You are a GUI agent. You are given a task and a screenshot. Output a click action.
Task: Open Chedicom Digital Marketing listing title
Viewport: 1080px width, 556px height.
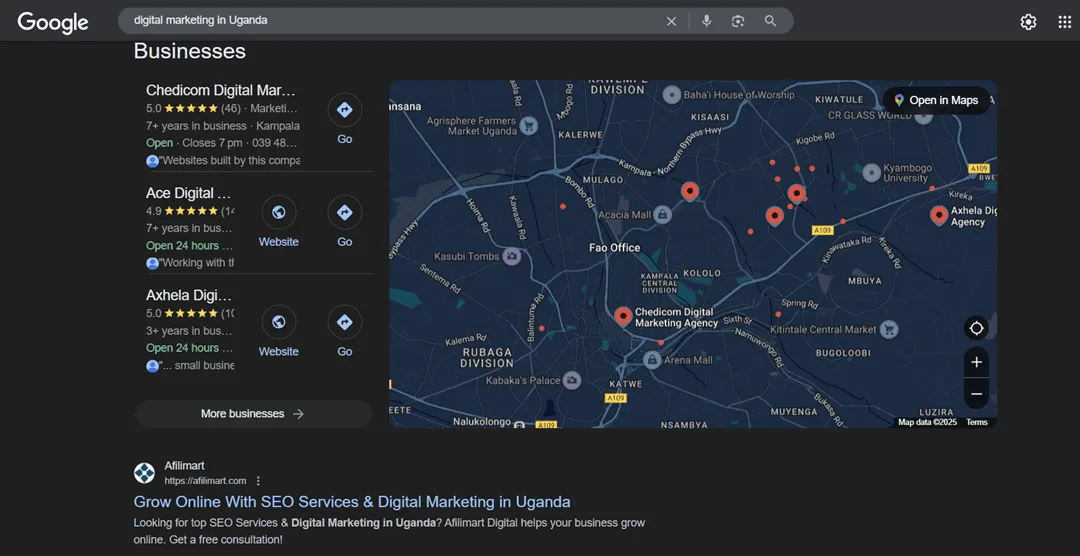point(220,90)
